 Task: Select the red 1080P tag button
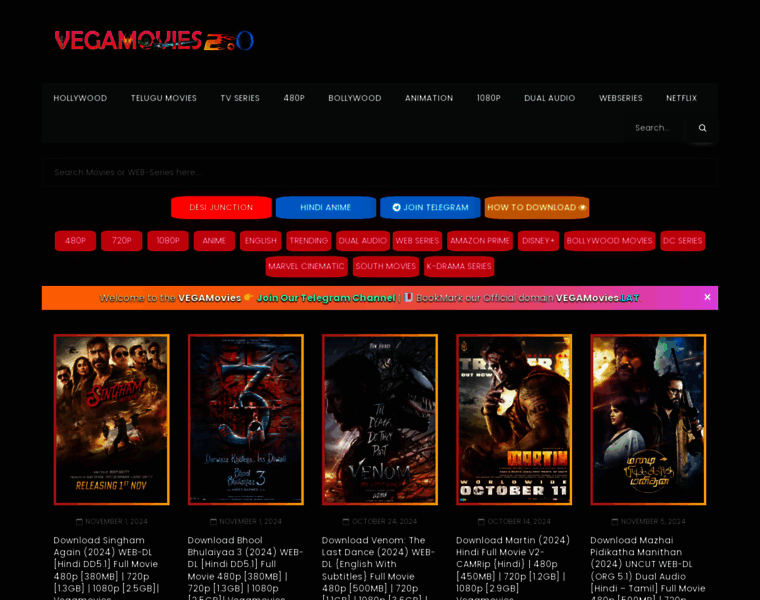click(168, 241)
